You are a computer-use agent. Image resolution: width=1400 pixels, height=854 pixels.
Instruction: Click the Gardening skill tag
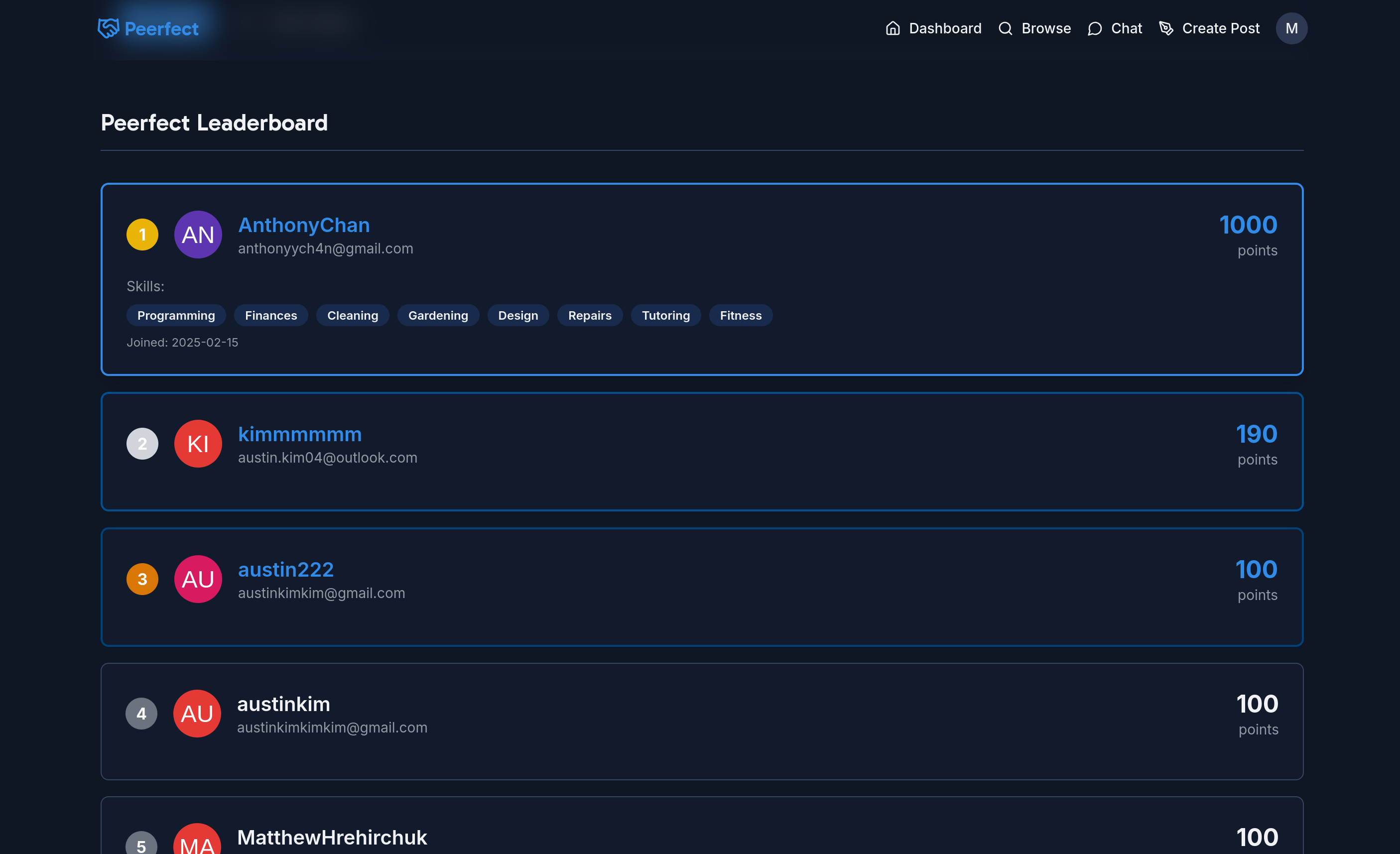tap(437, 315)
